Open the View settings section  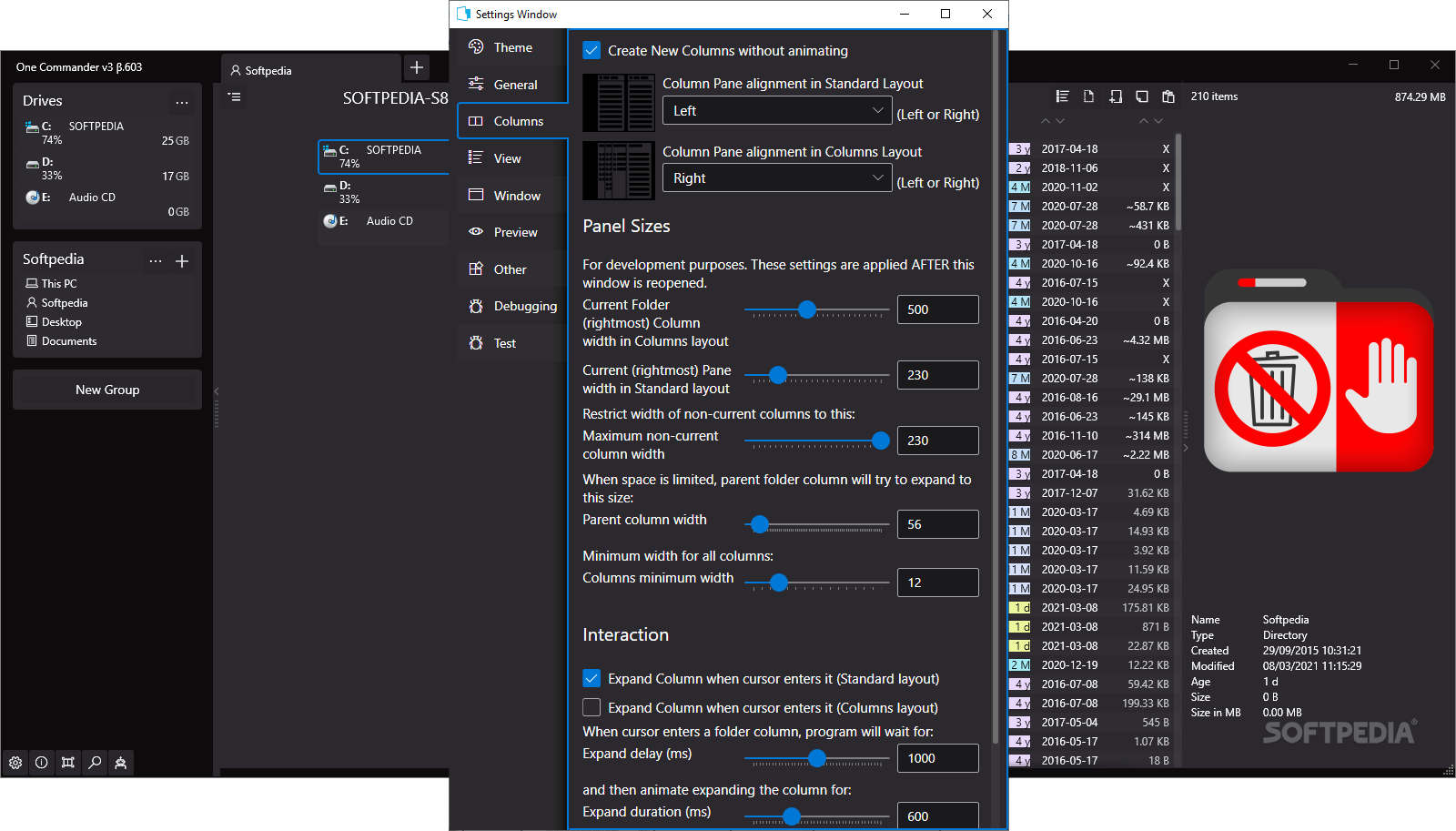(x=512, y=158)
